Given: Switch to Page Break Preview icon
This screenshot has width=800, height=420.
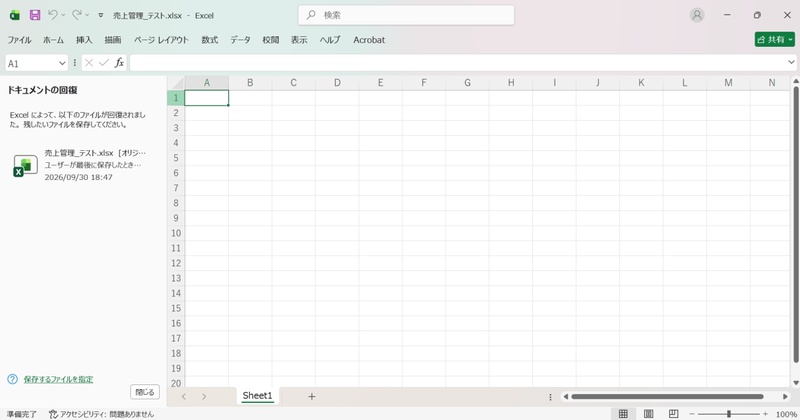Looking at the screenshot, I should 673,414.
